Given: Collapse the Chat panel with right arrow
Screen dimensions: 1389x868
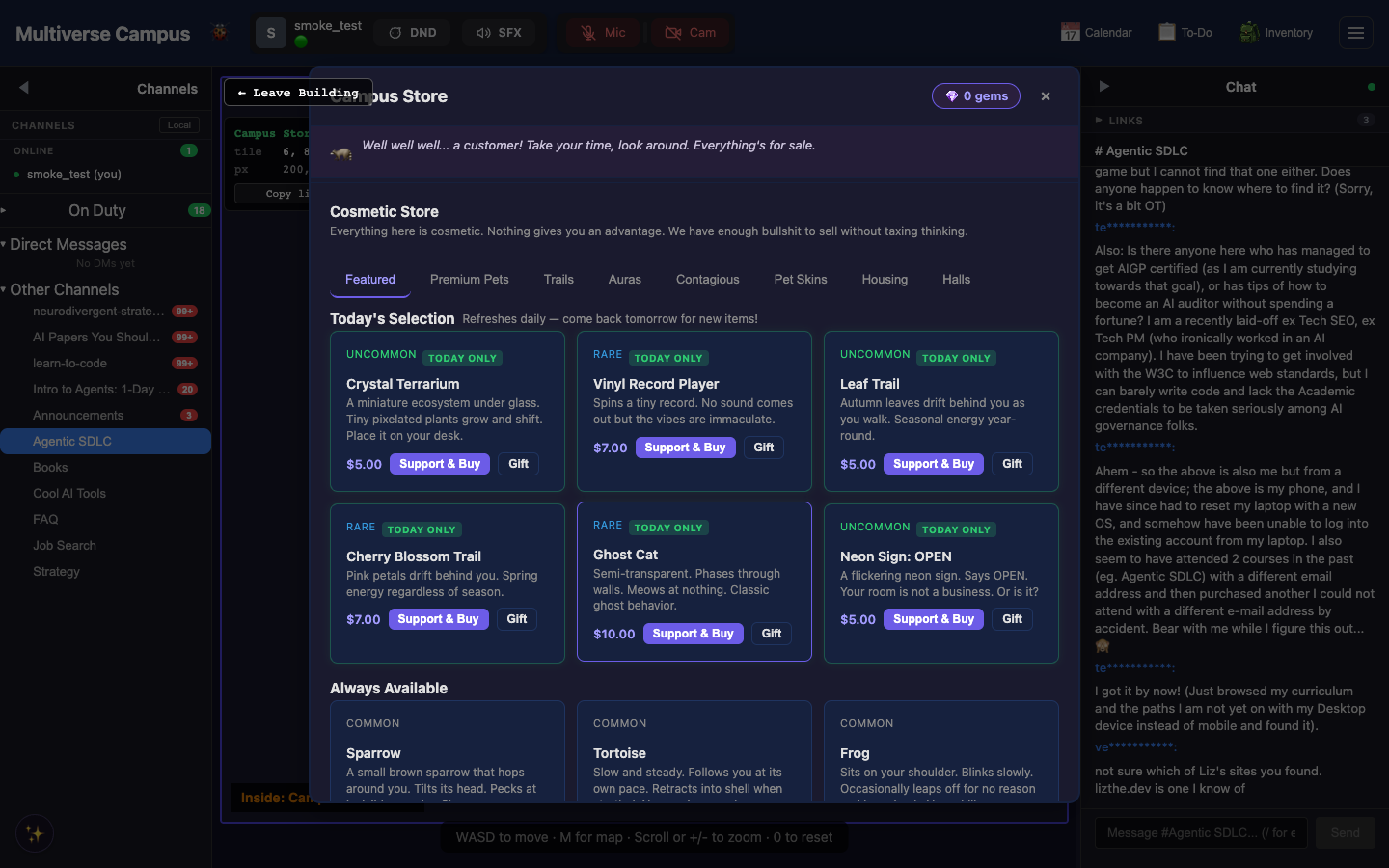Looking at the screenshot, I should pos(1104,87).
